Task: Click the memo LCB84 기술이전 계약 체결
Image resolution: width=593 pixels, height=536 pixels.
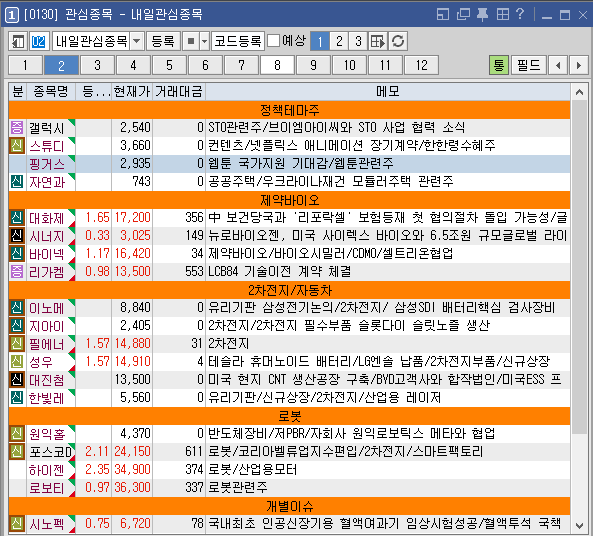Action: (280, 272)
